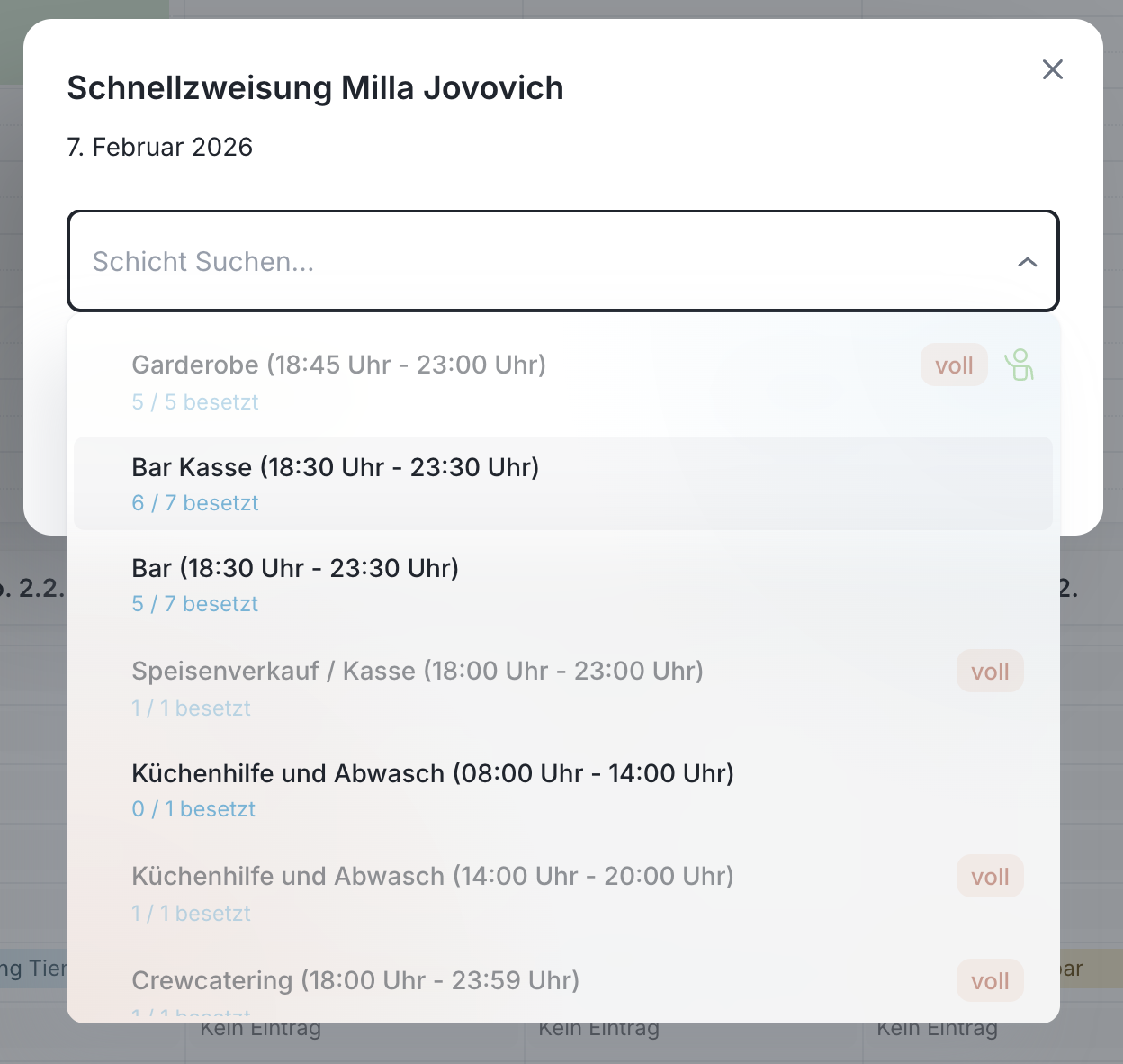Select the Crewcatering 18:00 - 23:59 shift
The width and height of the screenshot is (1123, 1064).
[x=355, y=980]
